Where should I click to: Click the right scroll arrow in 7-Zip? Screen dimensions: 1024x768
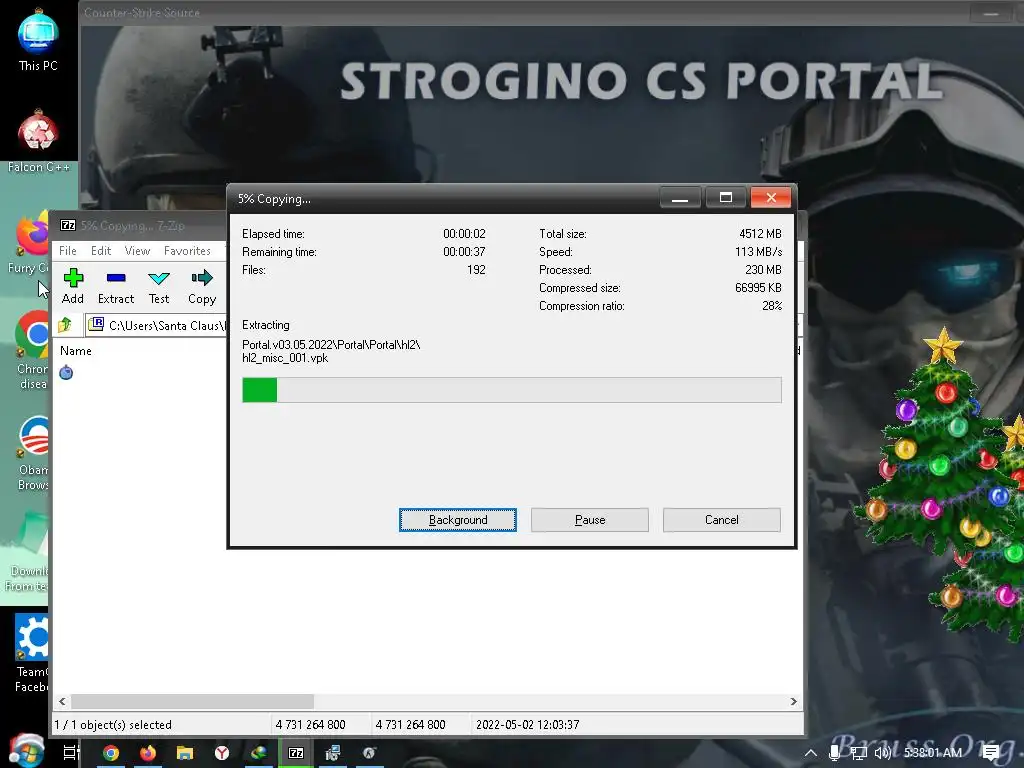point(793,701)
